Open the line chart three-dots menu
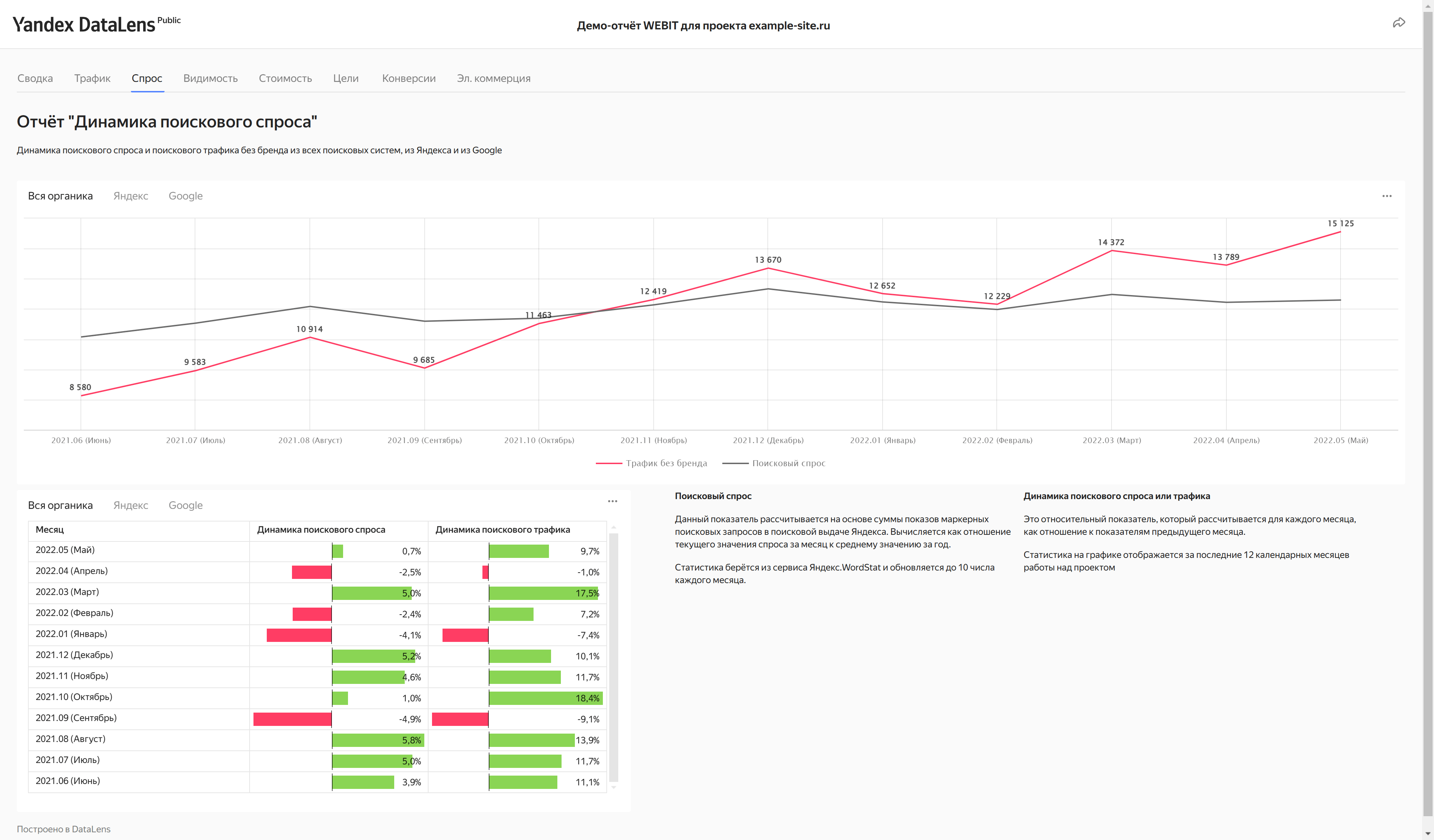Viewport: 1434px width, 840px height. click(1387, 196)
